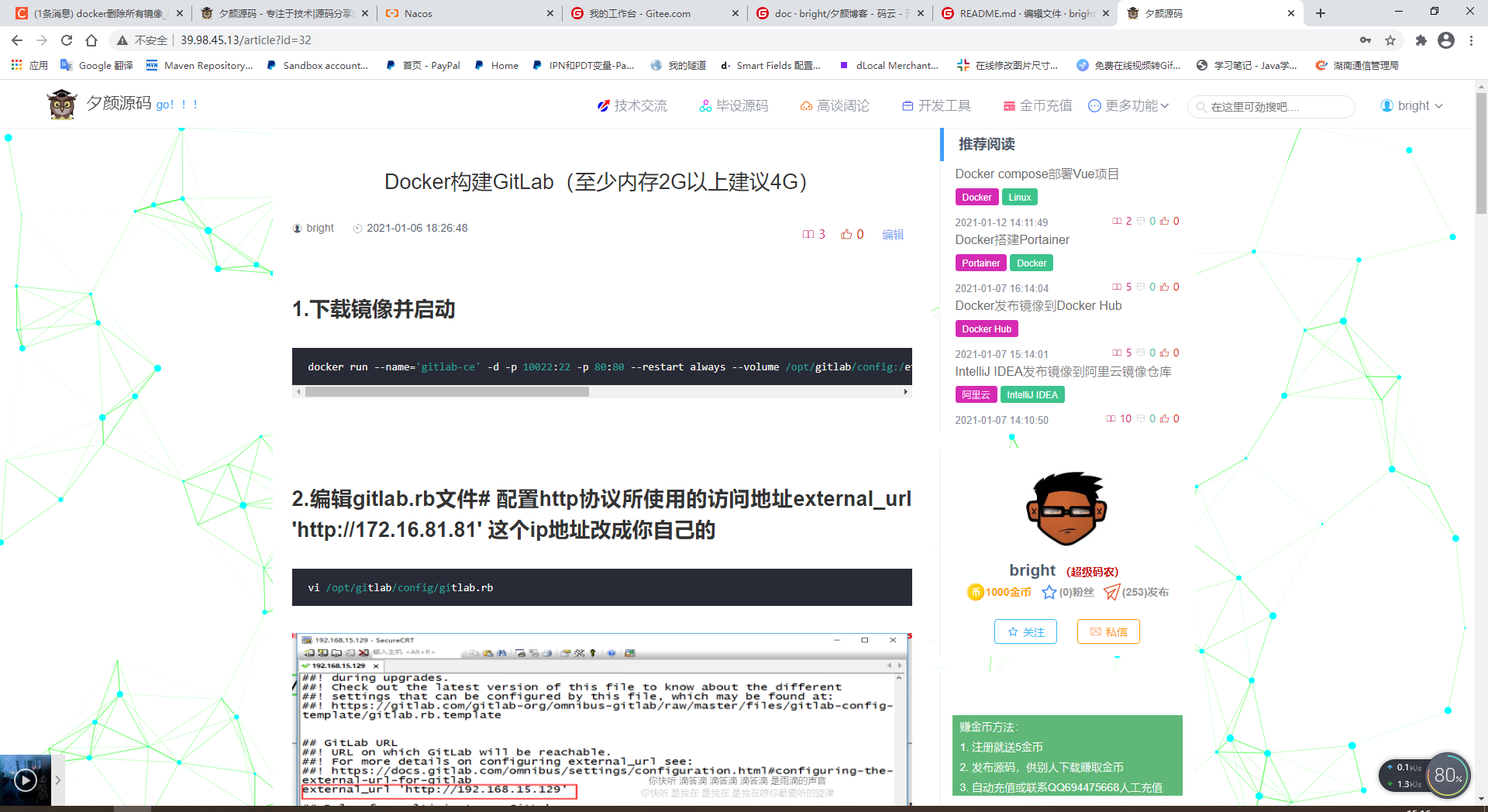Open the 金币充值 nav menu
This screenshot has width=1488, height=812.
(x=1038, y=105)
